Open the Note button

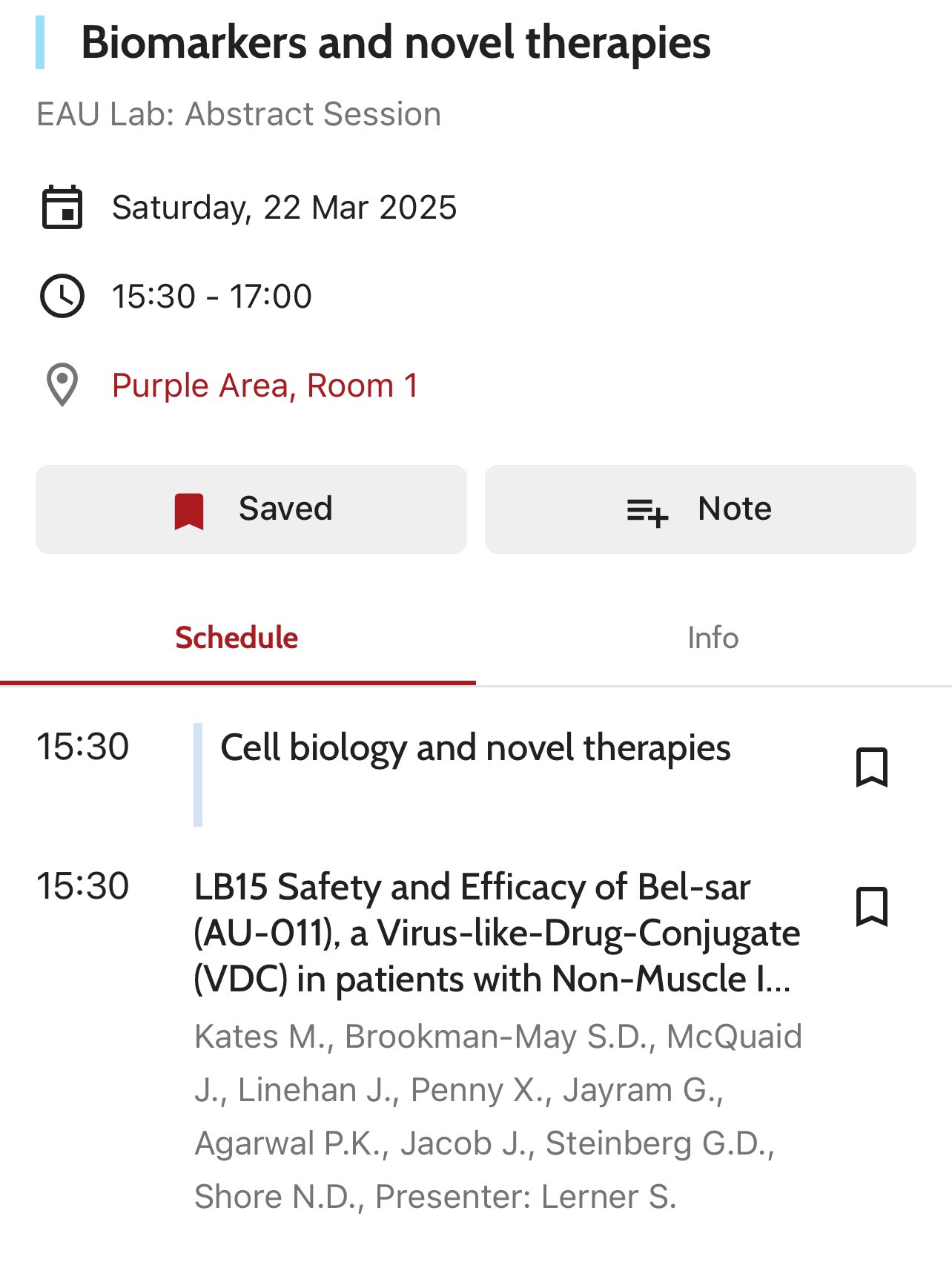(701, 509)
